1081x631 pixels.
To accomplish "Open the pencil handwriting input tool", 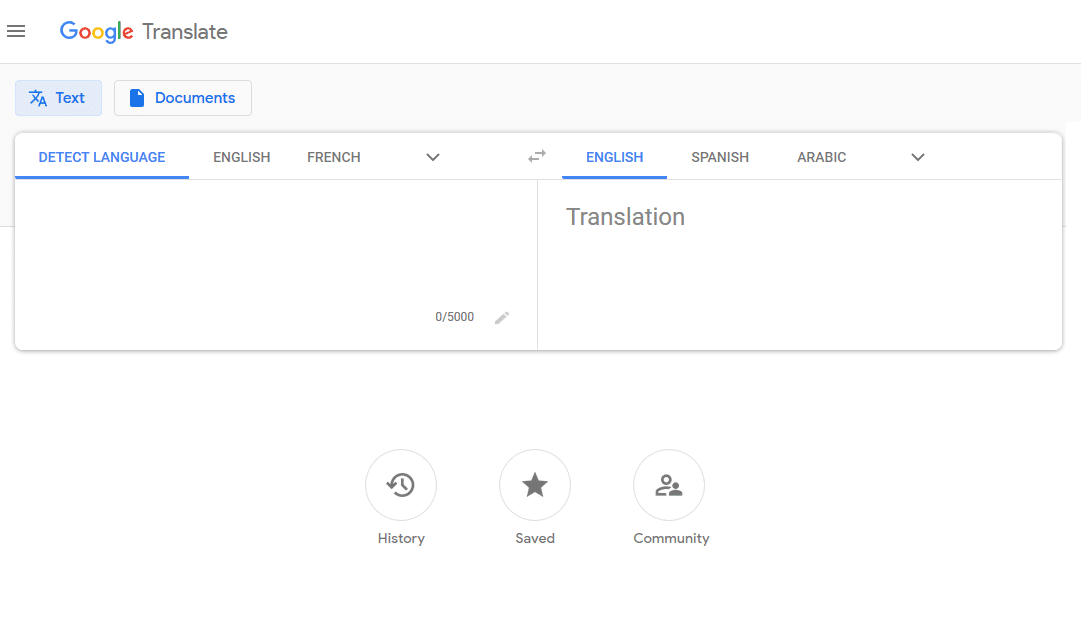I will coord(502,318).
